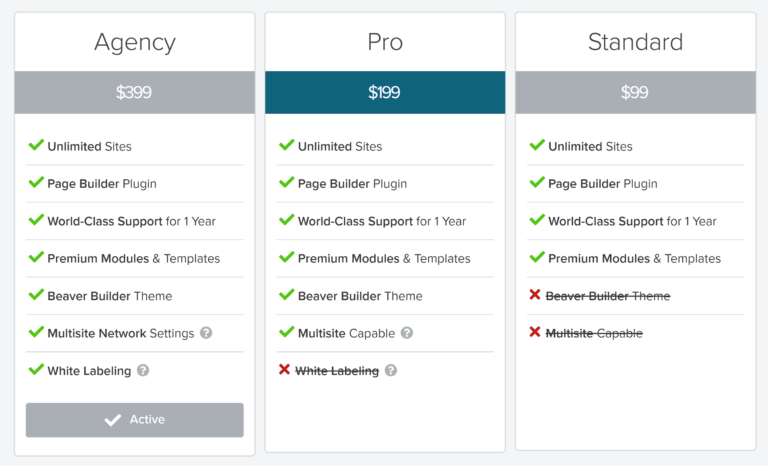The width and height of the screenshot is (768, 466).
Task: Click green check beside Standard Premium Modules
Action: (537, 257)
